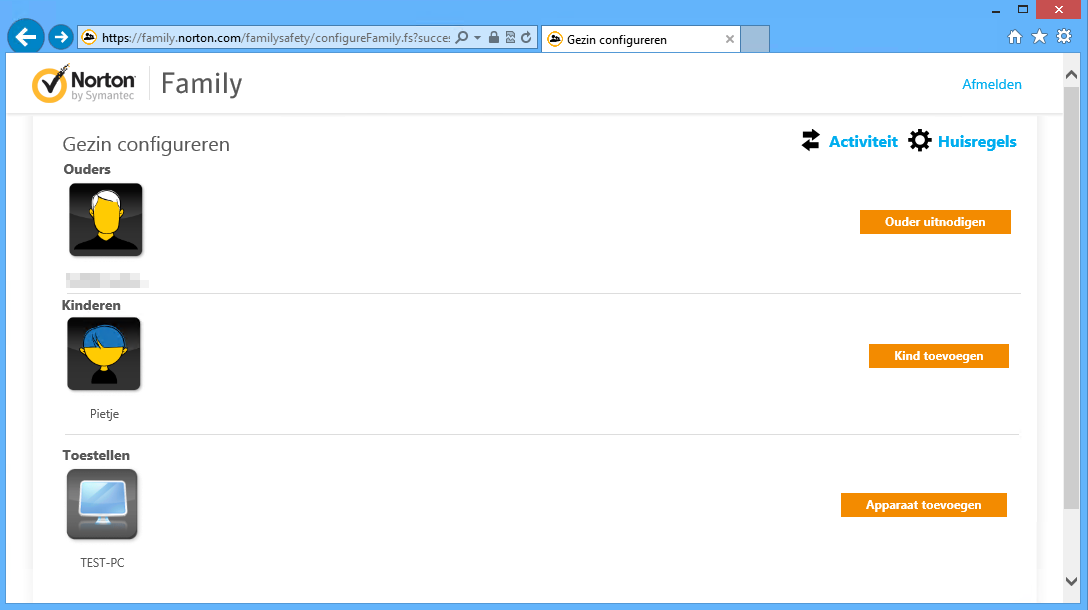
Task: Click the Afmelden link
Action: (x=992, y=85)
